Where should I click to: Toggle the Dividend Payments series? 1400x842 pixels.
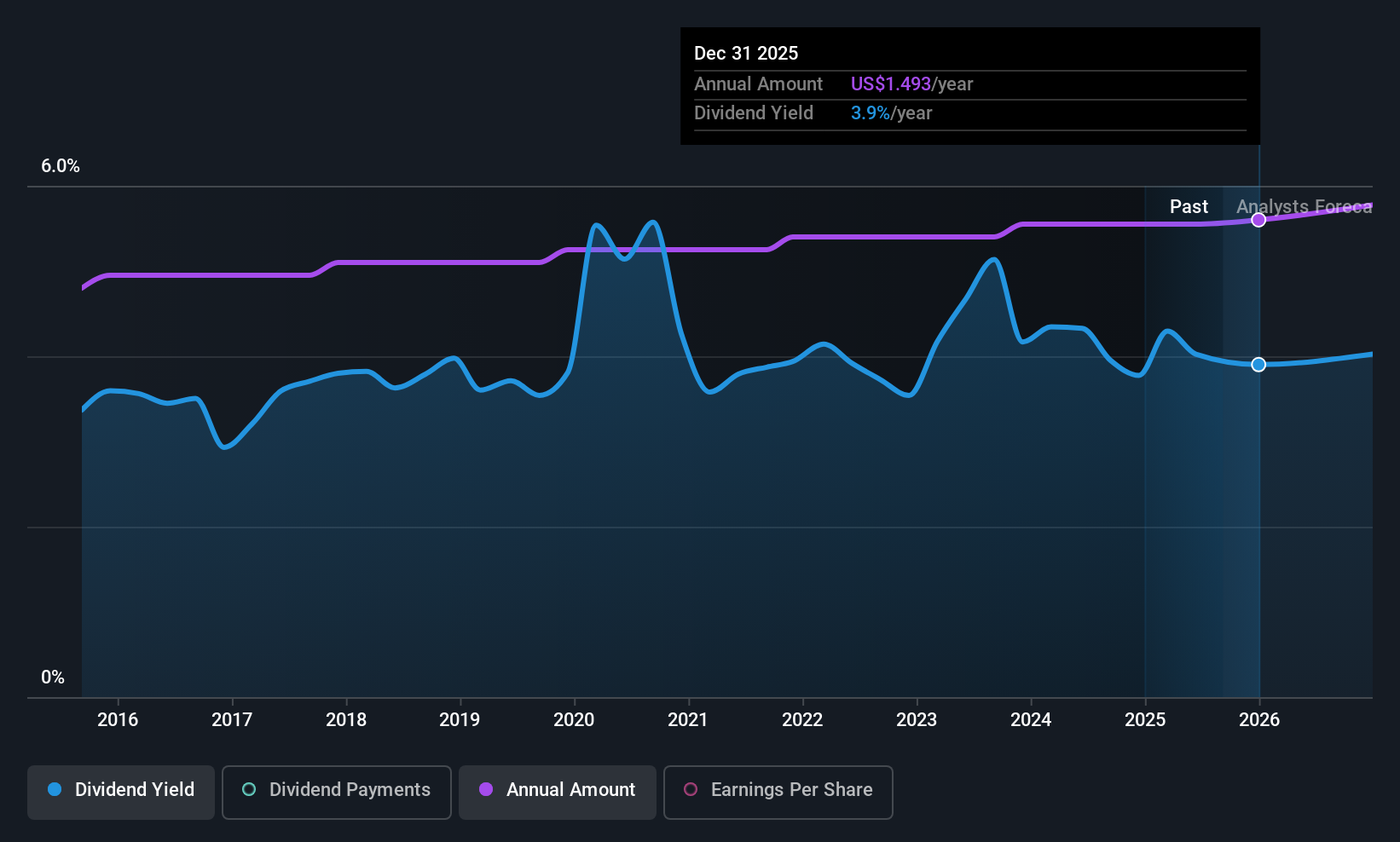tap(337, 792)
